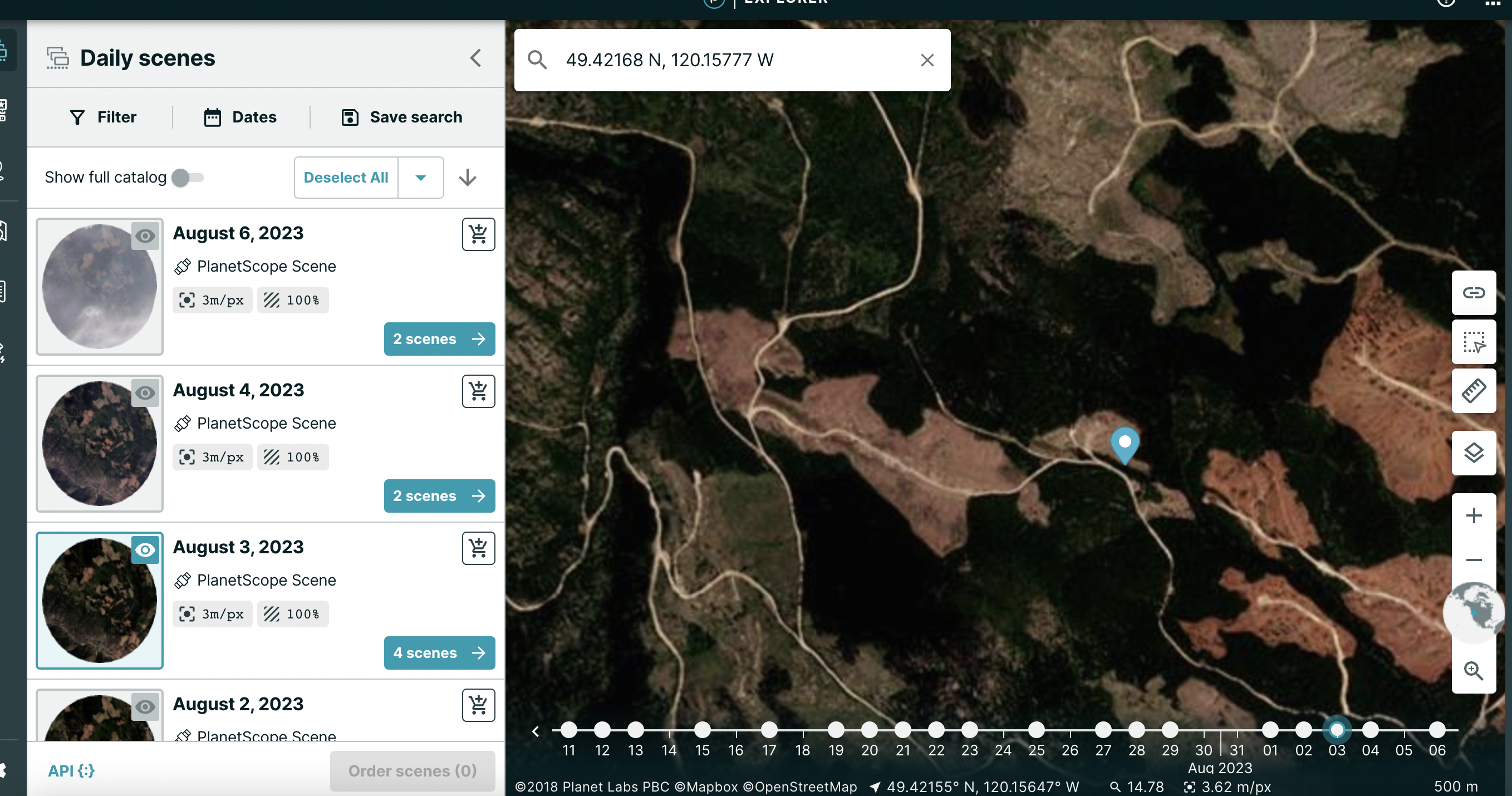The image size is (1512, 796).
Task: Select timeline date 11
Action: (x=568, y=730)
